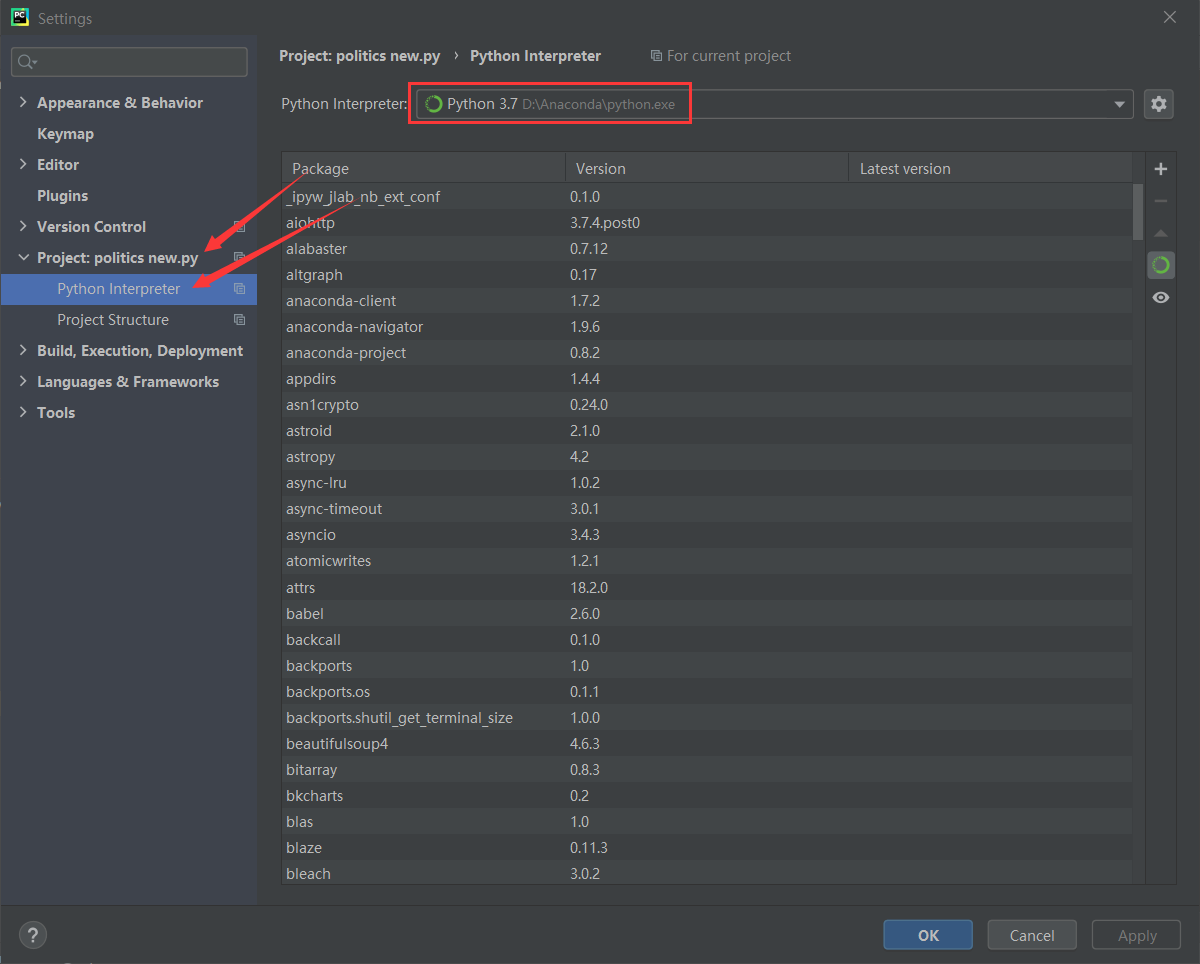Screen dimensions: 1200x964
Task: Click the search magnifier icon in settings search
Action: [26, 62]
